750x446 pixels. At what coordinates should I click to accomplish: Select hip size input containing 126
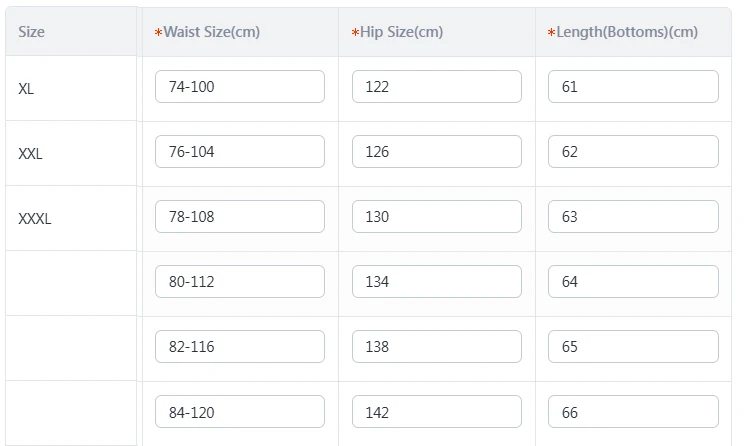click(x=437, y=152)
